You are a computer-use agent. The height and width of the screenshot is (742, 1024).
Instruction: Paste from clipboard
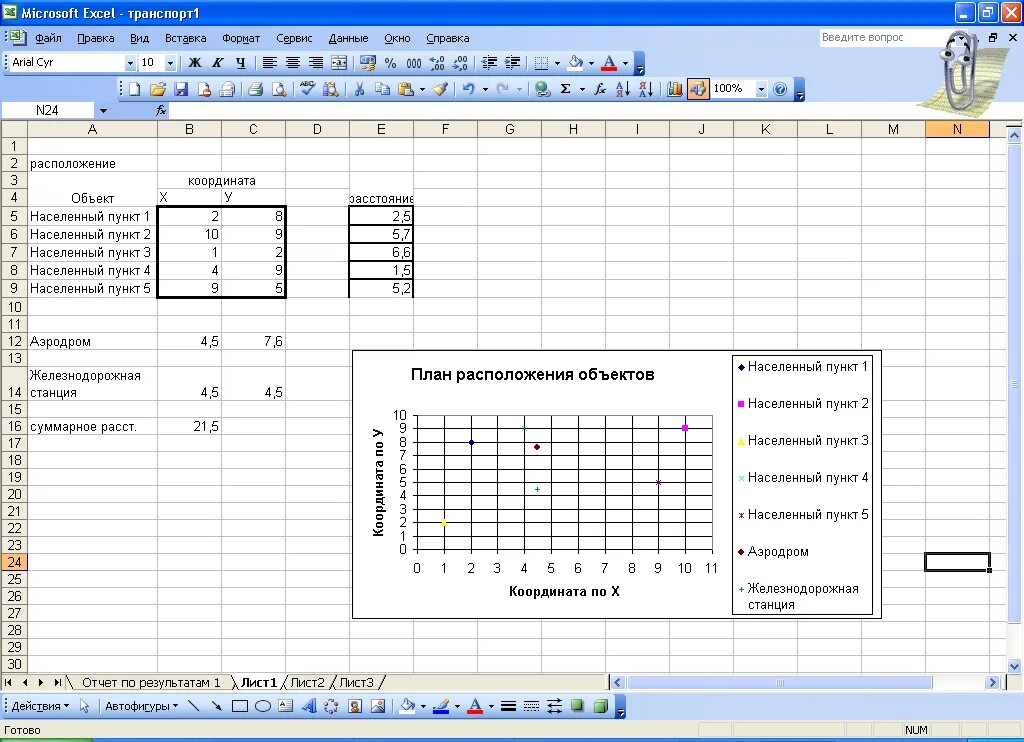(406, 89)
